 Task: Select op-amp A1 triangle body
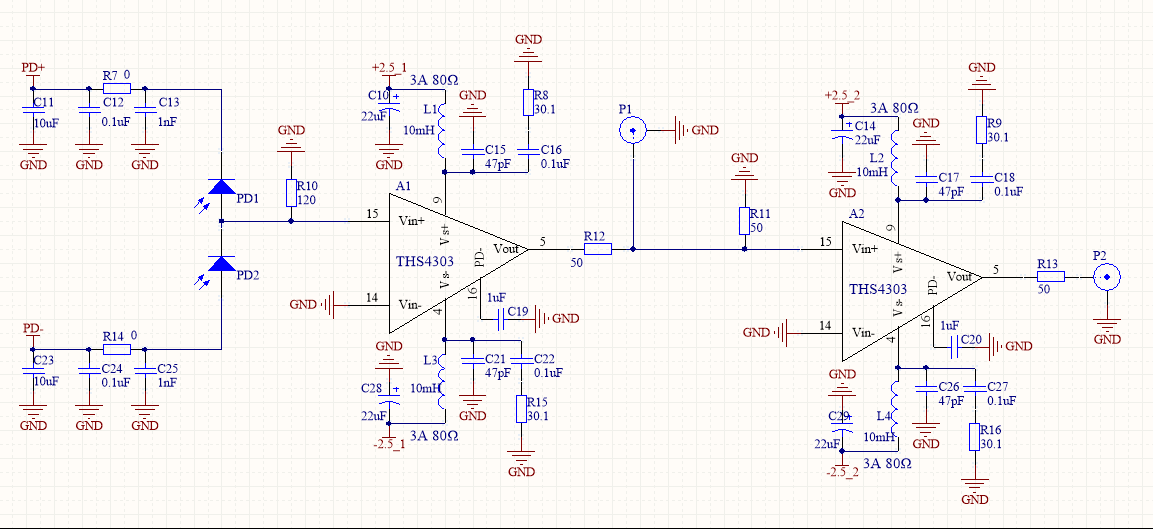coord(458,263)
